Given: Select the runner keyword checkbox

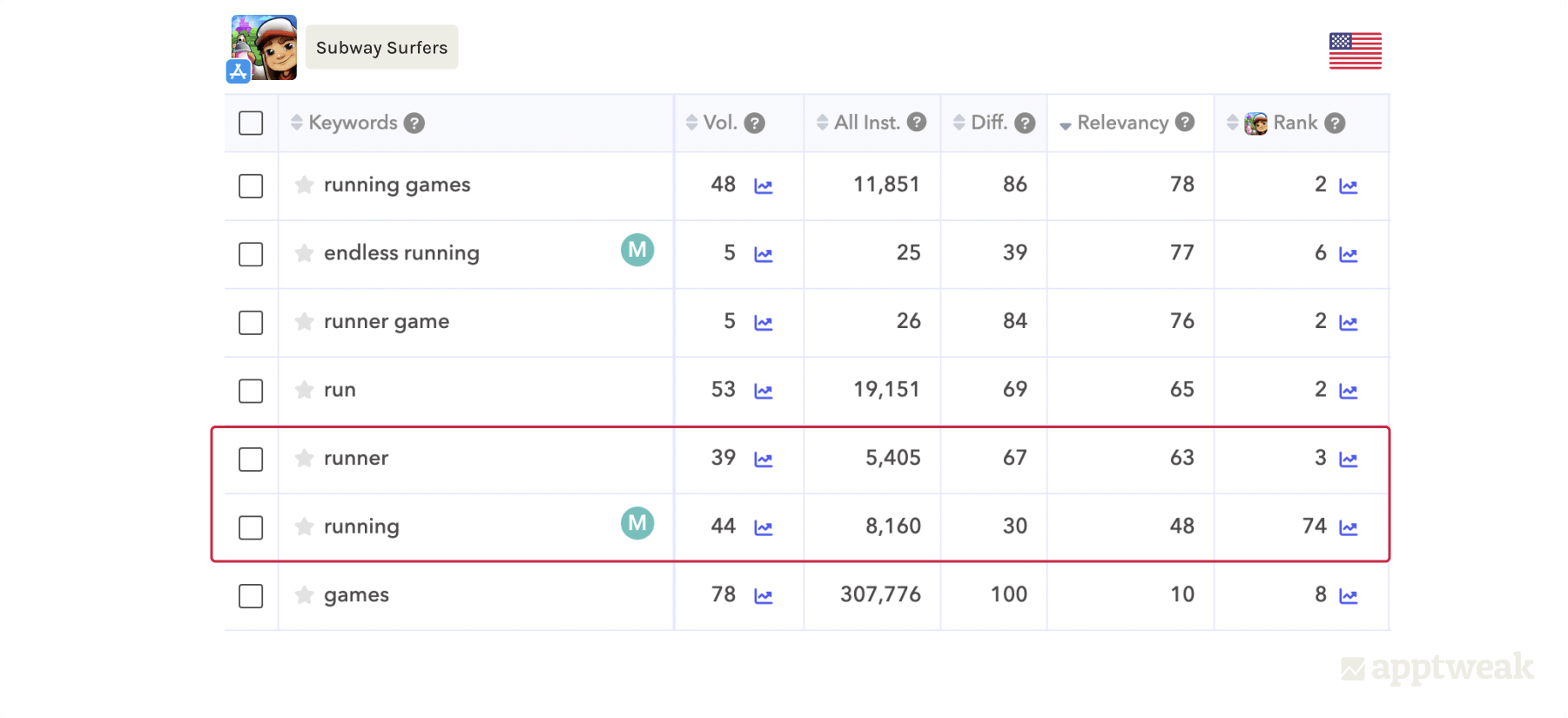Looking at the screenshot, I should 251,459.
